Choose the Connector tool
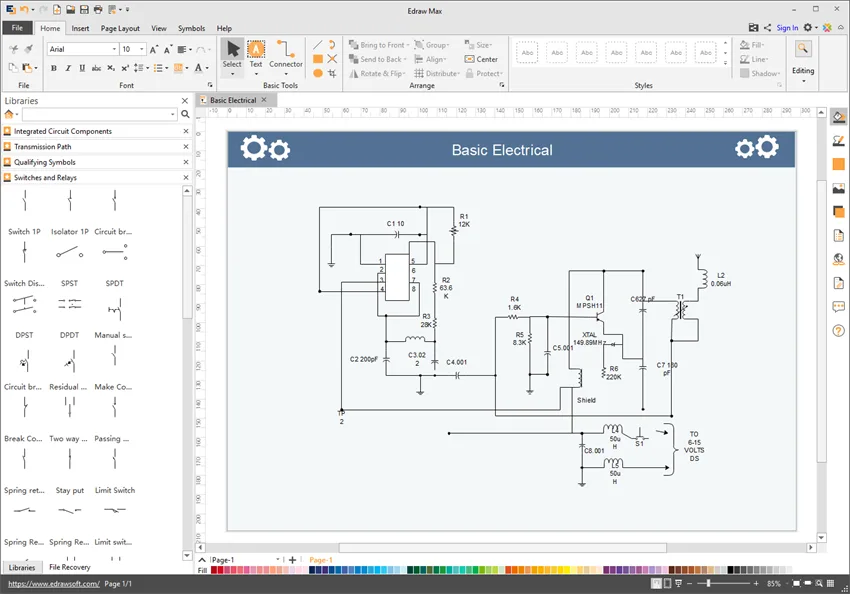Image resolution: width=850 pixels, height=594 pixels. (286, 56)
